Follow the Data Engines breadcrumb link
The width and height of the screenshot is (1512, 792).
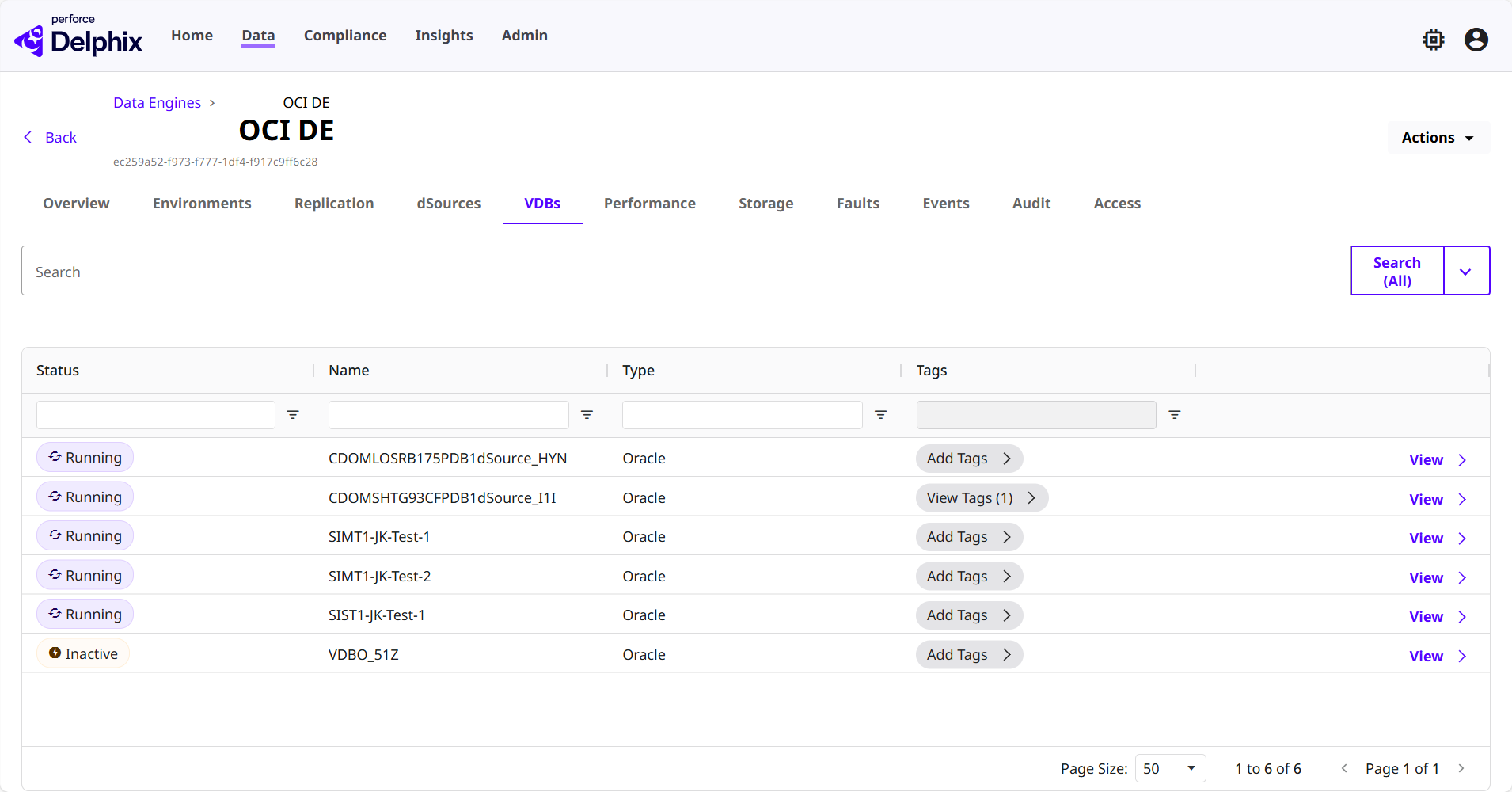point(157,103)
